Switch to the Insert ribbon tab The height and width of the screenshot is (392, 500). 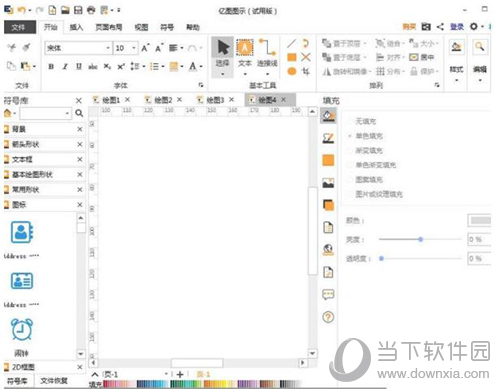coord(76,27)
